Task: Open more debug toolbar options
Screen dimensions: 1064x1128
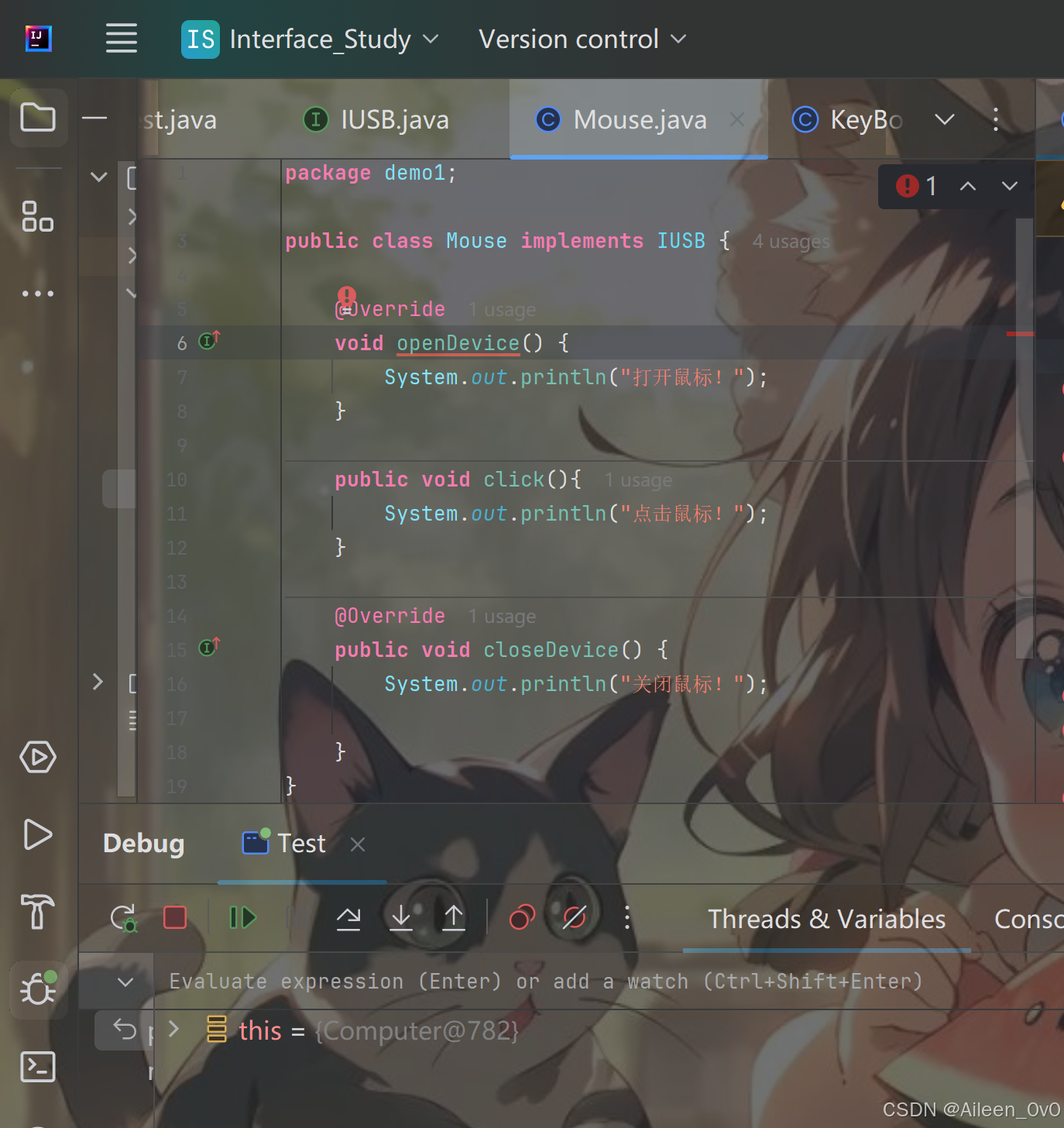Action: [x=627, y=918]
